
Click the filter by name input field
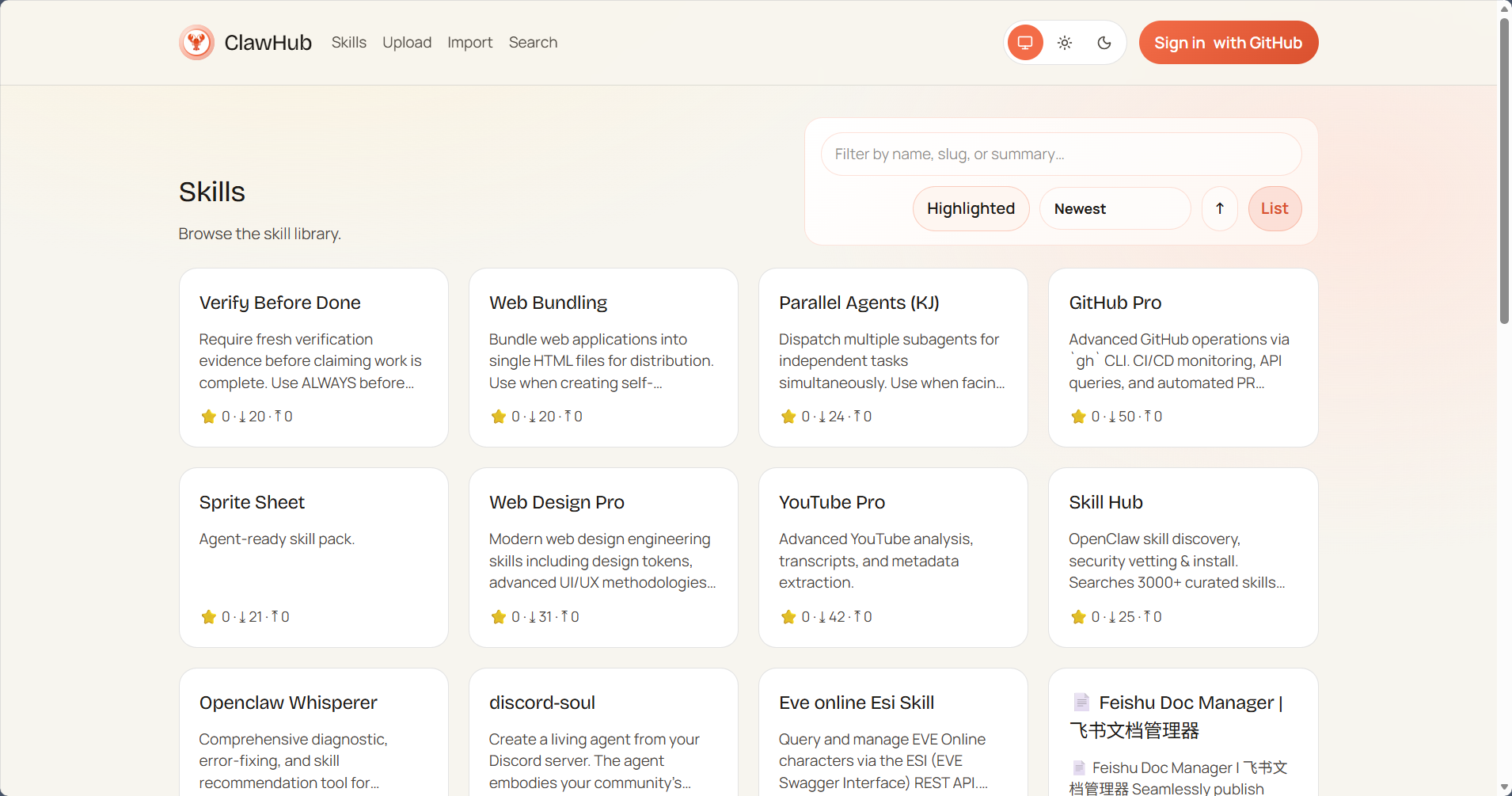pyautogui.click(x=1061, y=154)
